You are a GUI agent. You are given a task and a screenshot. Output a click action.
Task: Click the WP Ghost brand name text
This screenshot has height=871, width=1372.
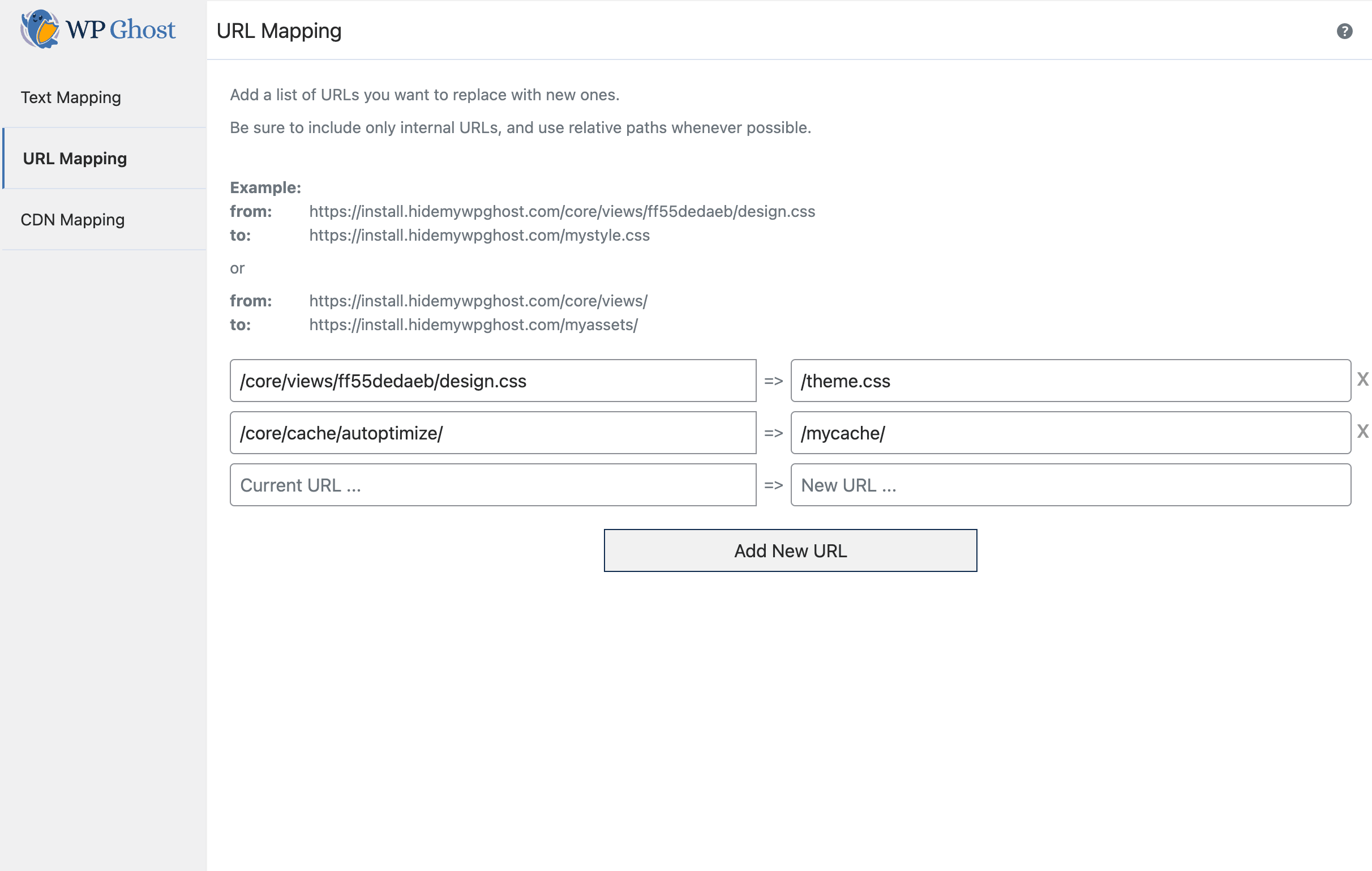(x=121, y=29)
